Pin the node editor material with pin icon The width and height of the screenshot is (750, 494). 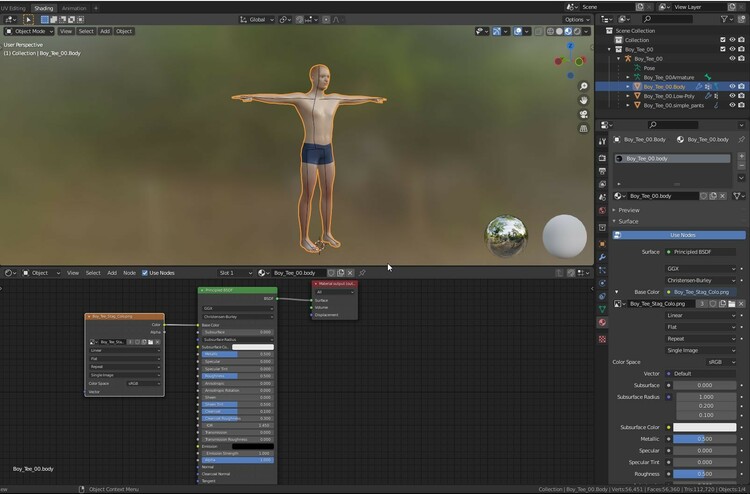coord(362,273)
